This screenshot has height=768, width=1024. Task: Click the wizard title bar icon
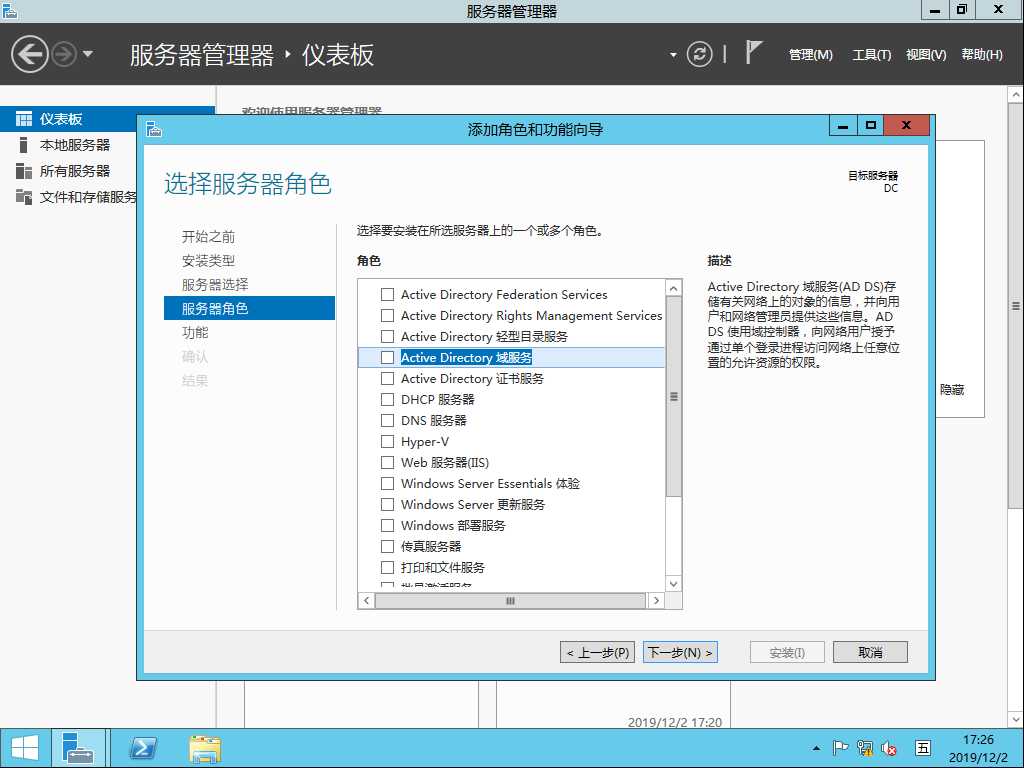[153, 129]
